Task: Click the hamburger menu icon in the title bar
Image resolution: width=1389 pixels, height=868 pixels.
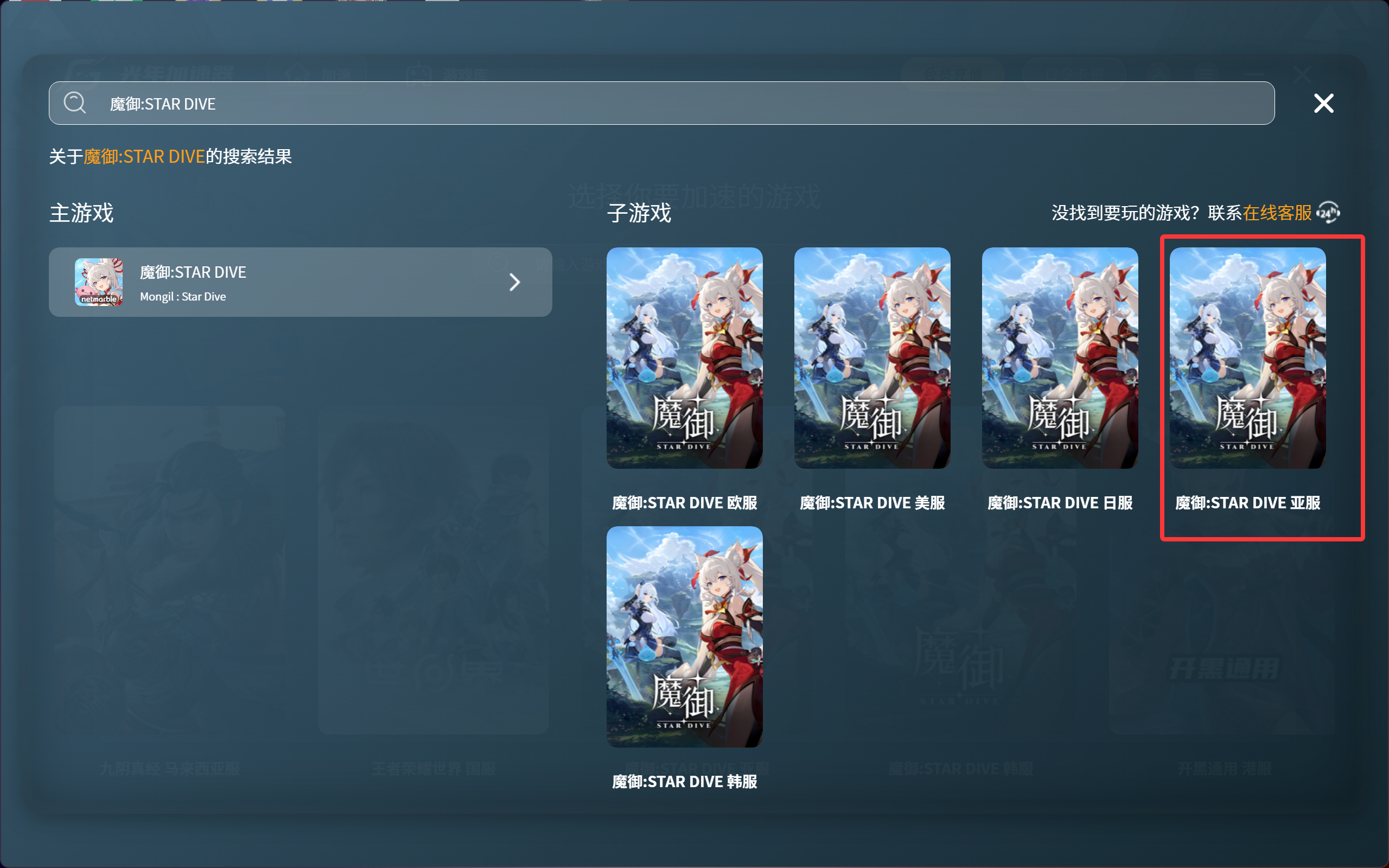Action: (1207, 72)
